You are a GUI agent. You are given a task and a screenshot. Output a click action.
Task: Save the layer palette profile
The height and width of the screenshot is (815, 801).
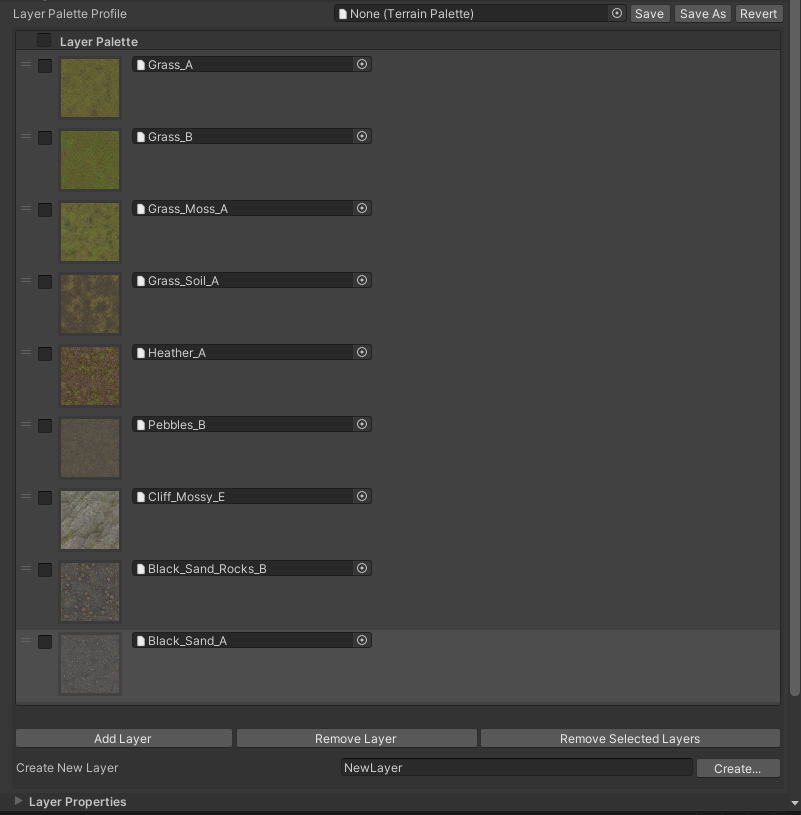tap(649, 14)
